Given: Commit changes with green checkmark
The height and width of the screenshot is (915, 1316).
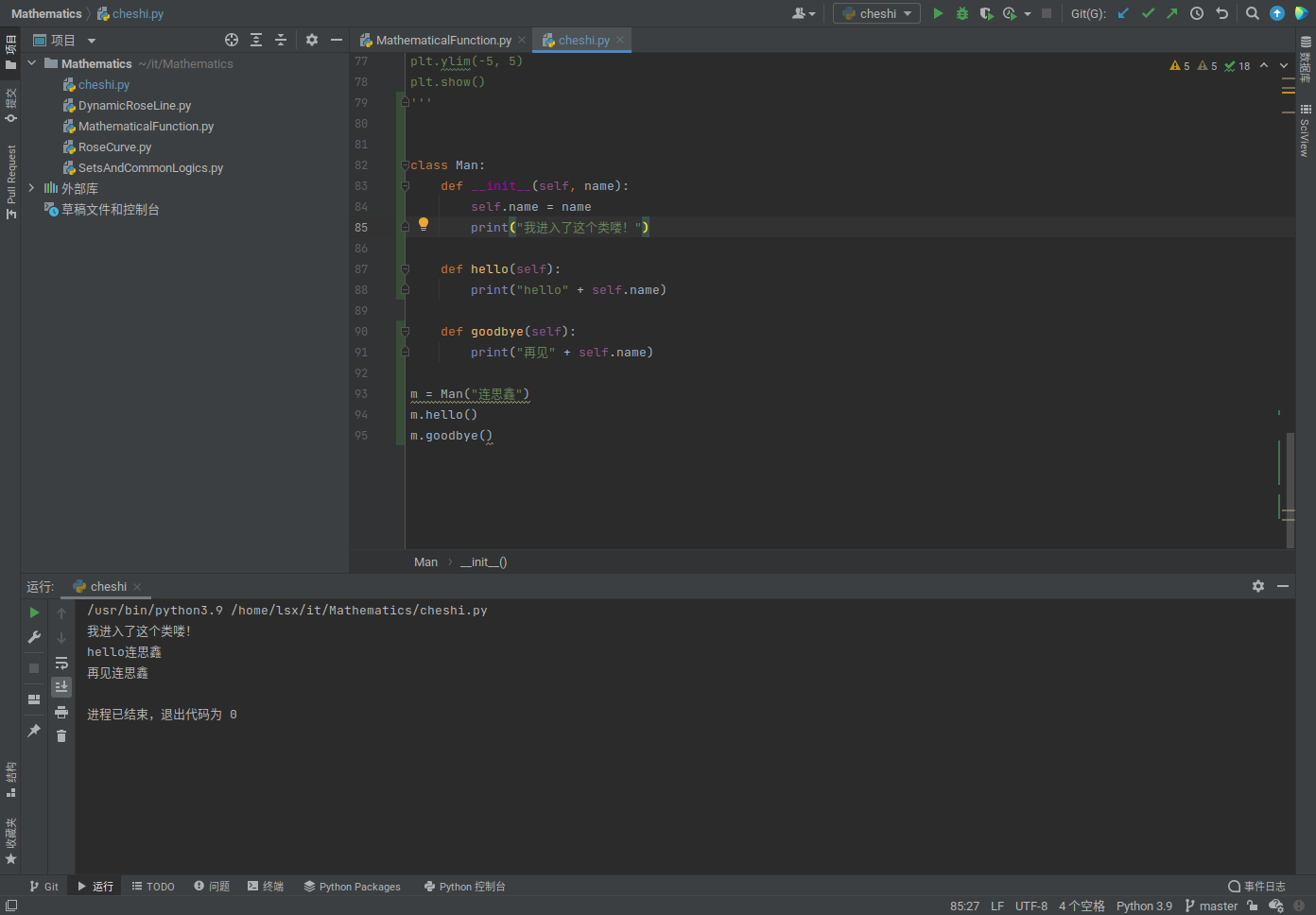Looking at the screenshot, I should point(1148,13).
